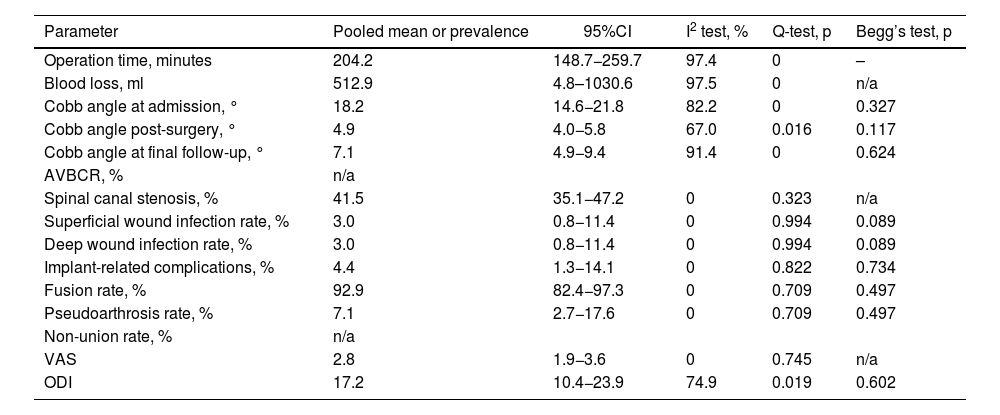The width and height of the screenshot is (1000, 415).
Task: Select the Pooled mean or prevalence header
Action: click(430, 31)
